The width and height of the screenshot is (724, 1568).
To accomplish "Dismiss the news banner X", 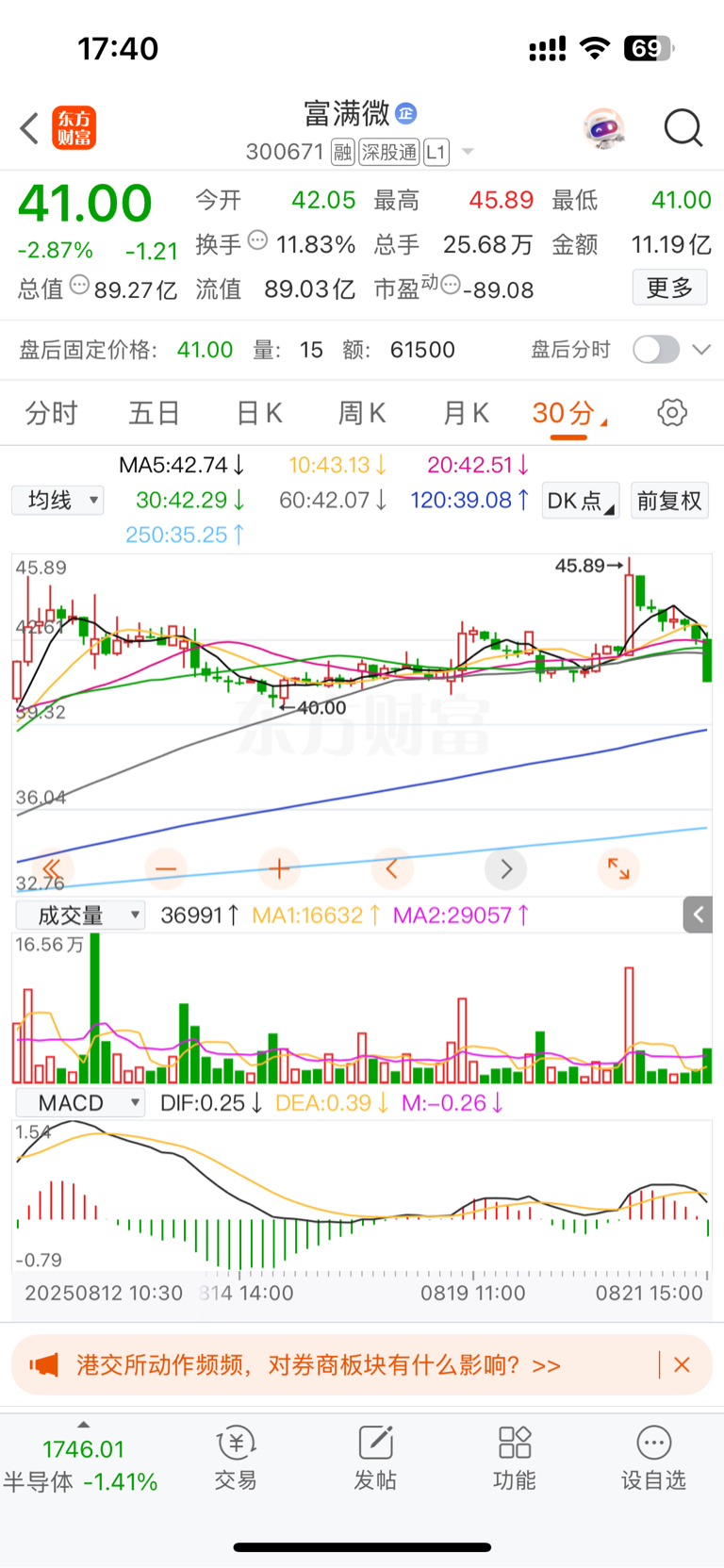I will point(683,1364).
